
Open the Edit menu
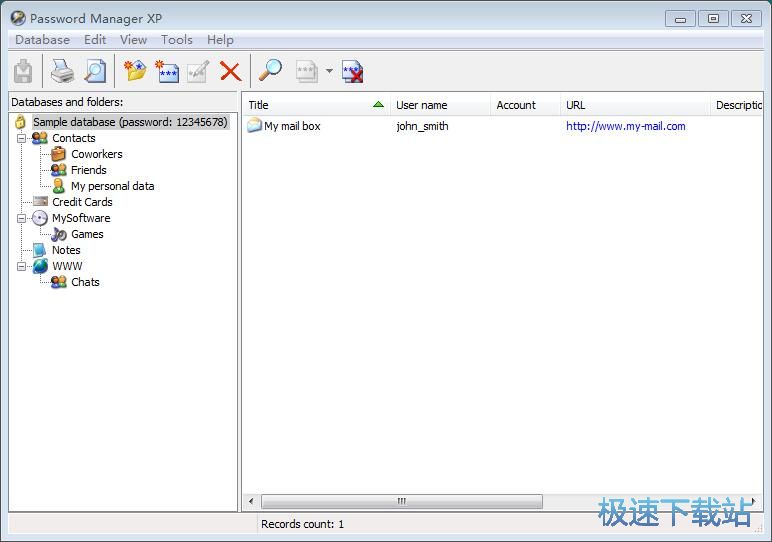pyautogui.click(x=95, y=39)
